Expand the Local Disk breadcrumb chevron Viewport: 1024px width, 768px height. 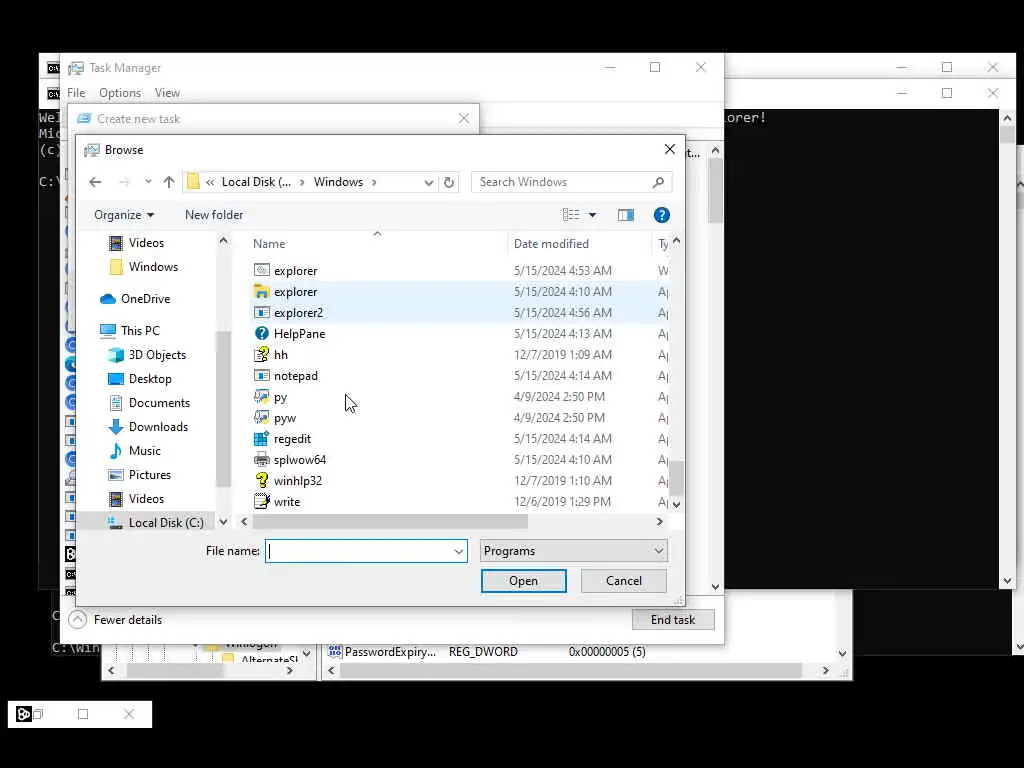tap(302, 182)
